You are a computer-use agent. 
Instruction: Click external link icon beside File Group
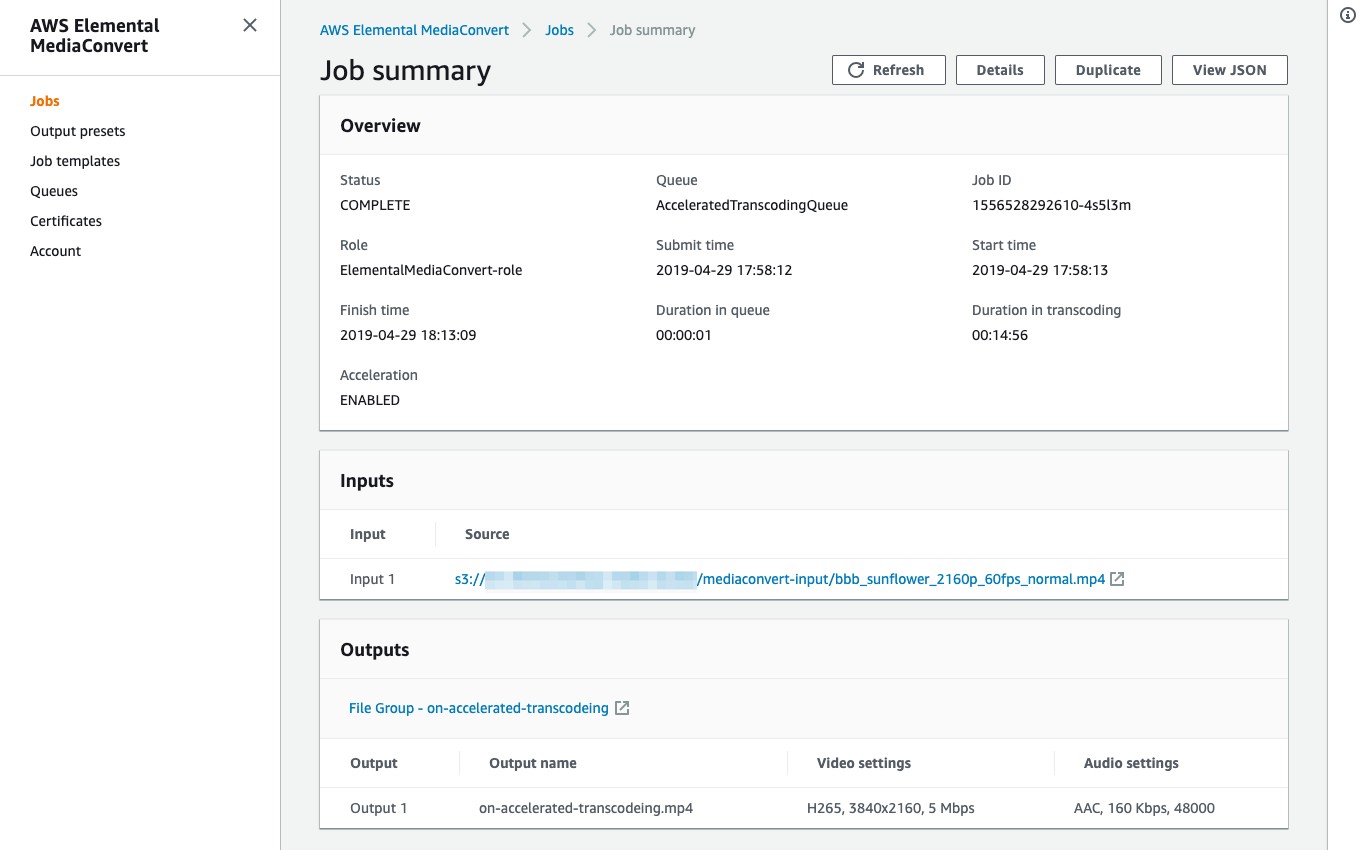622,708
